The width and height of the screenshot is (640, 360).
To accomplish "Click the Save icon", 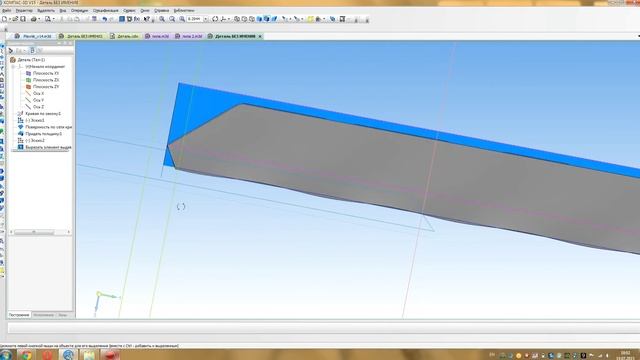I will click(23, 19).
